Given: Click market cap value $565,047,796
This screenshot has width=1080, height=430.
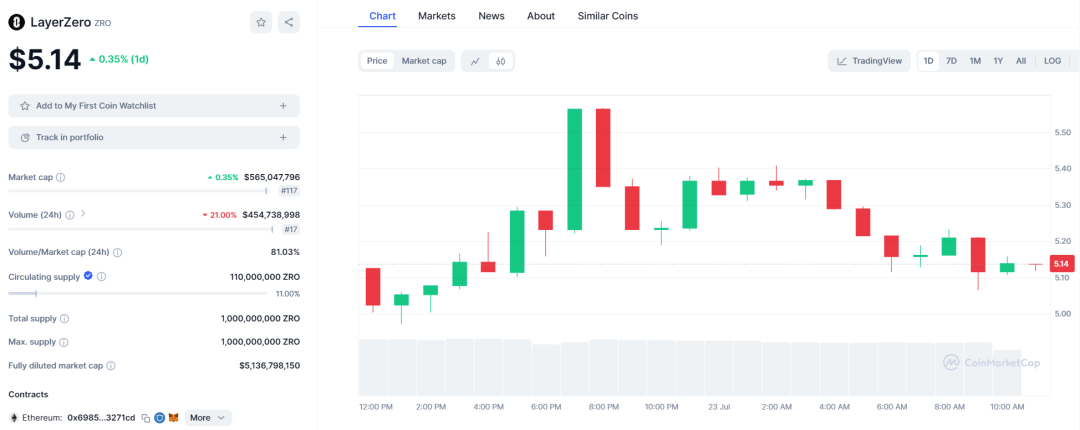Looking at the screenshot, I should [x=271, y=177].
